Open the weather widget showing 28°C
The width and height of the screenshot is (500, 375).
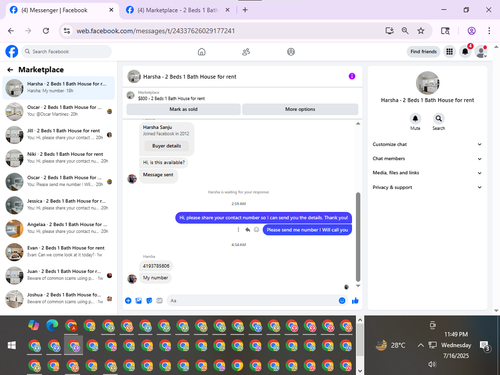(x=390, y=345)
